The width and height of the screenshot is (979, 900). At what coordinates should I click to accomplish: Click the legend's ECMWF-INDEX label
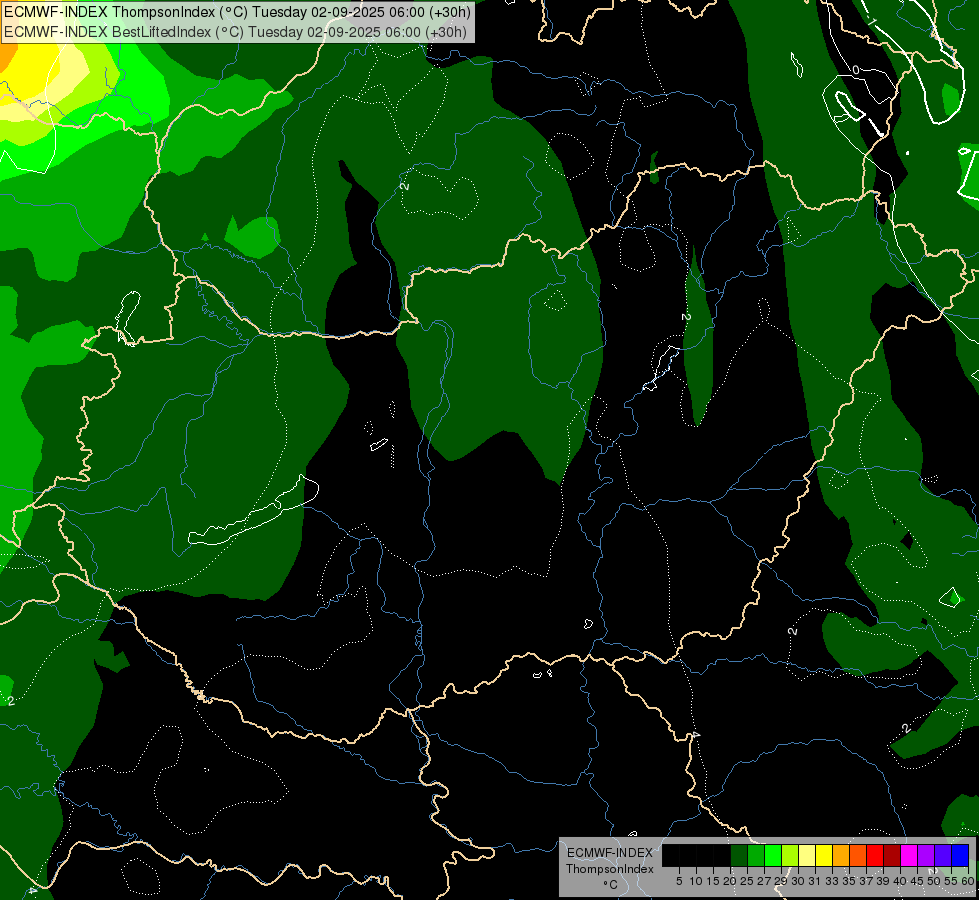click(x=610, y=853)
